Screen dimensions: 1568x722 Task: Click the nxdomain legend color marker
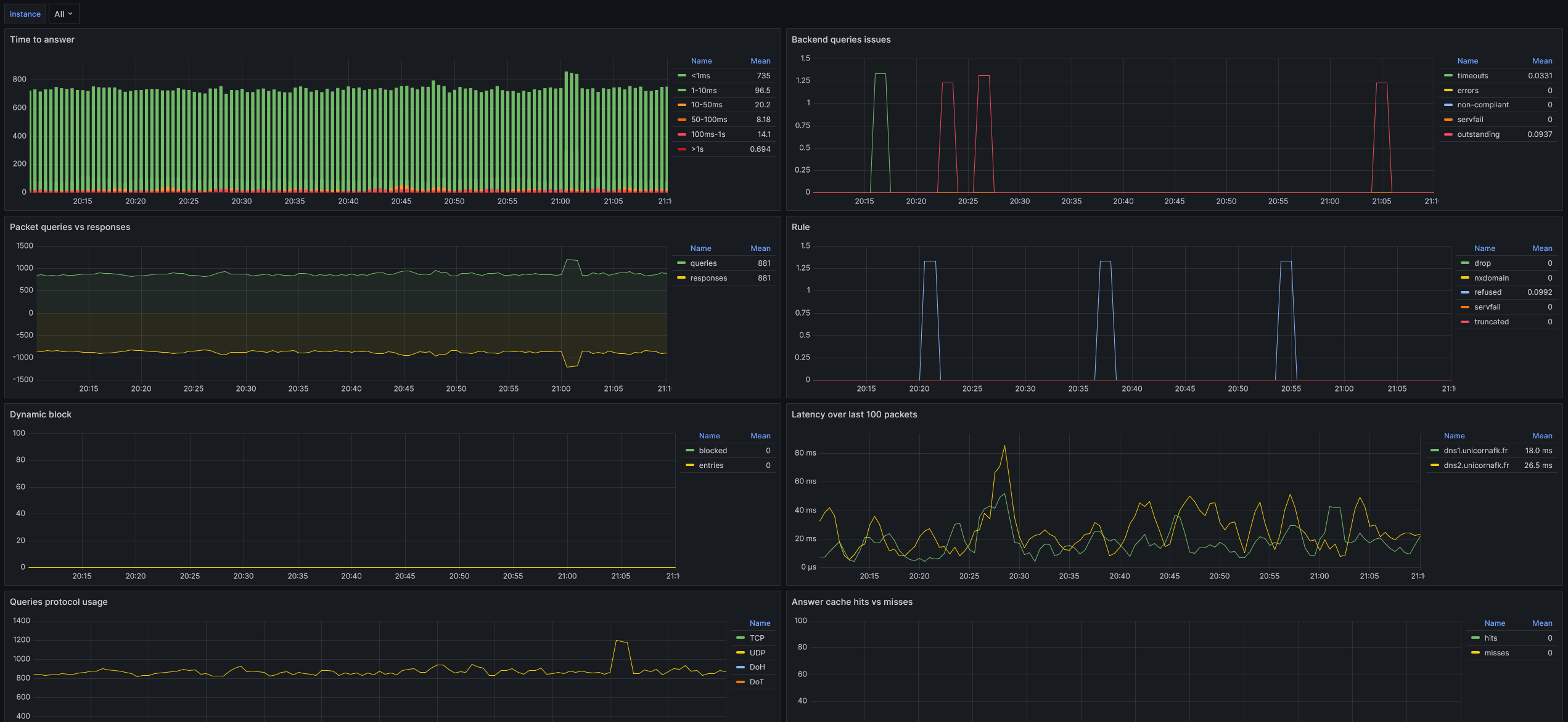coord(1465,278)
